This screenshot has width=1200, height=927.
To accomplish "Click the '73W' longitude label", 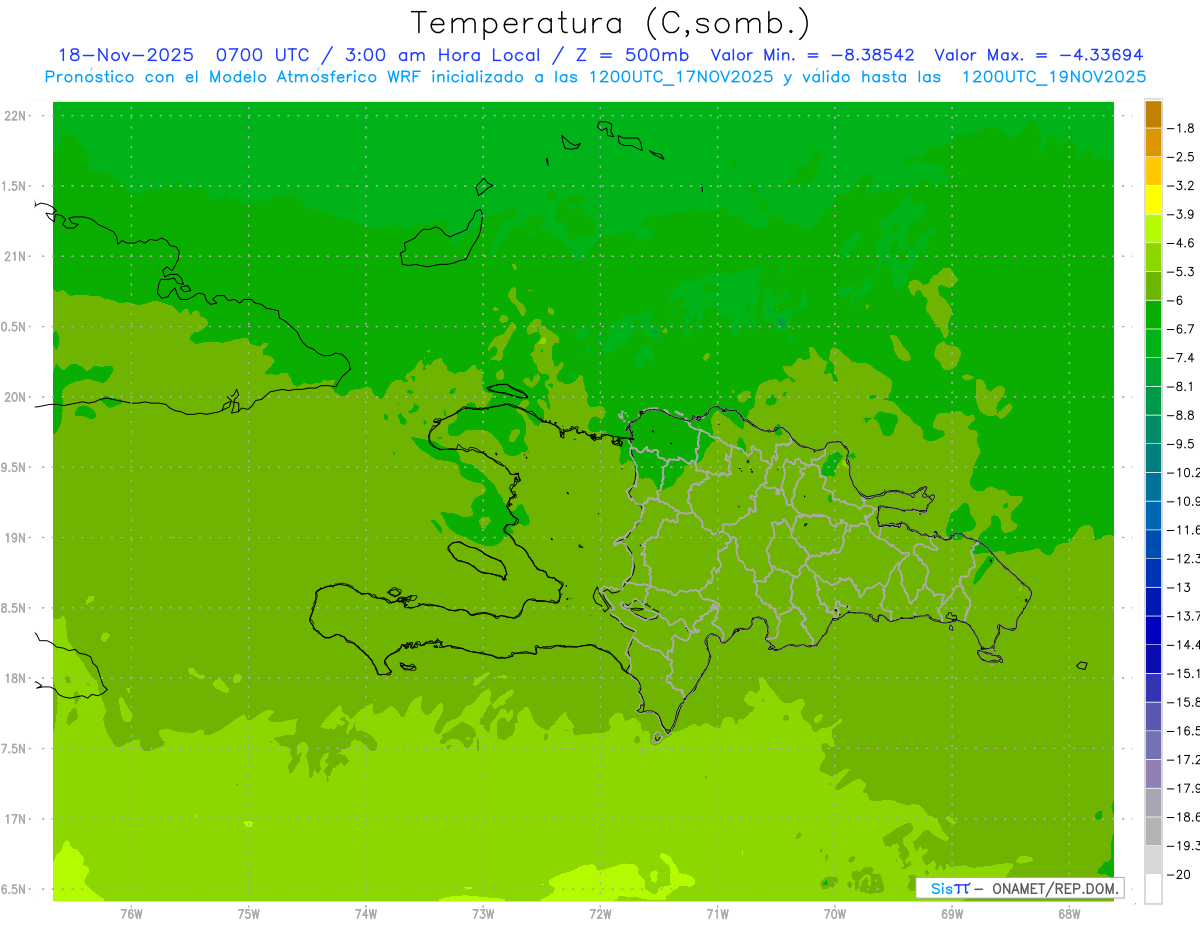I will click(483, 913).
